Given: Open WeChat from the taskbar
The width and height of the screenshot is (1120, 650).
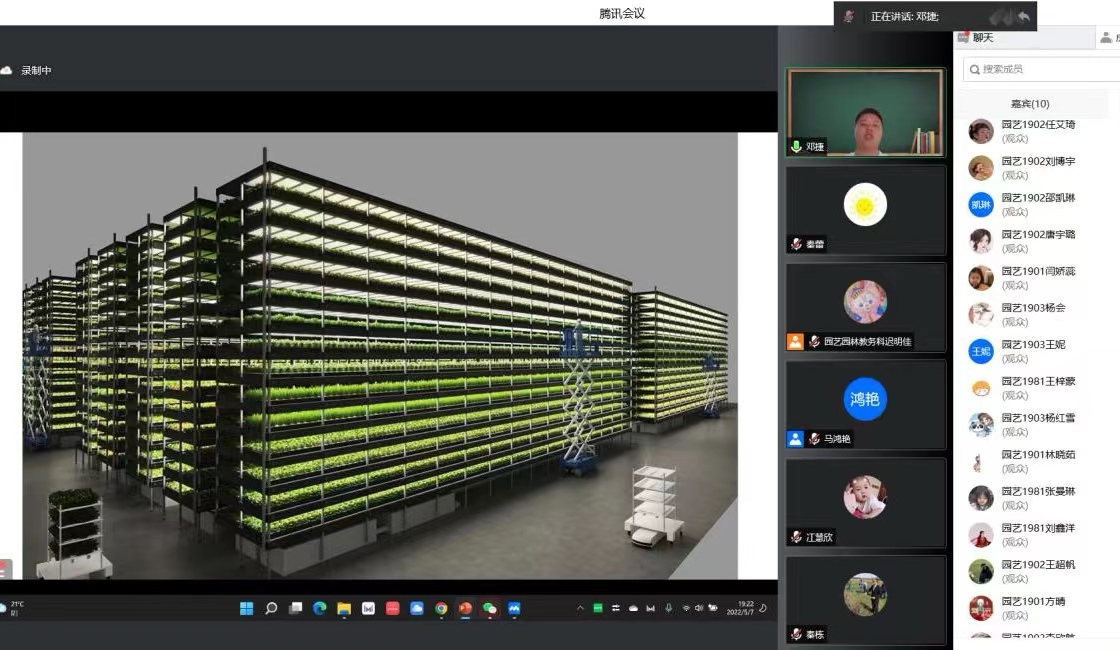Looking at the screenshot, I should click(489, 608).
